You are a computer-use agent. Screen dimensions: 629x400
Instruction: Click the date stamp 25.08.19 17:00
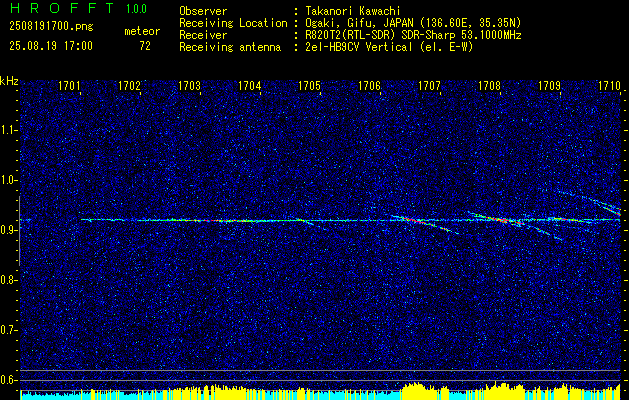coord(51,46)
